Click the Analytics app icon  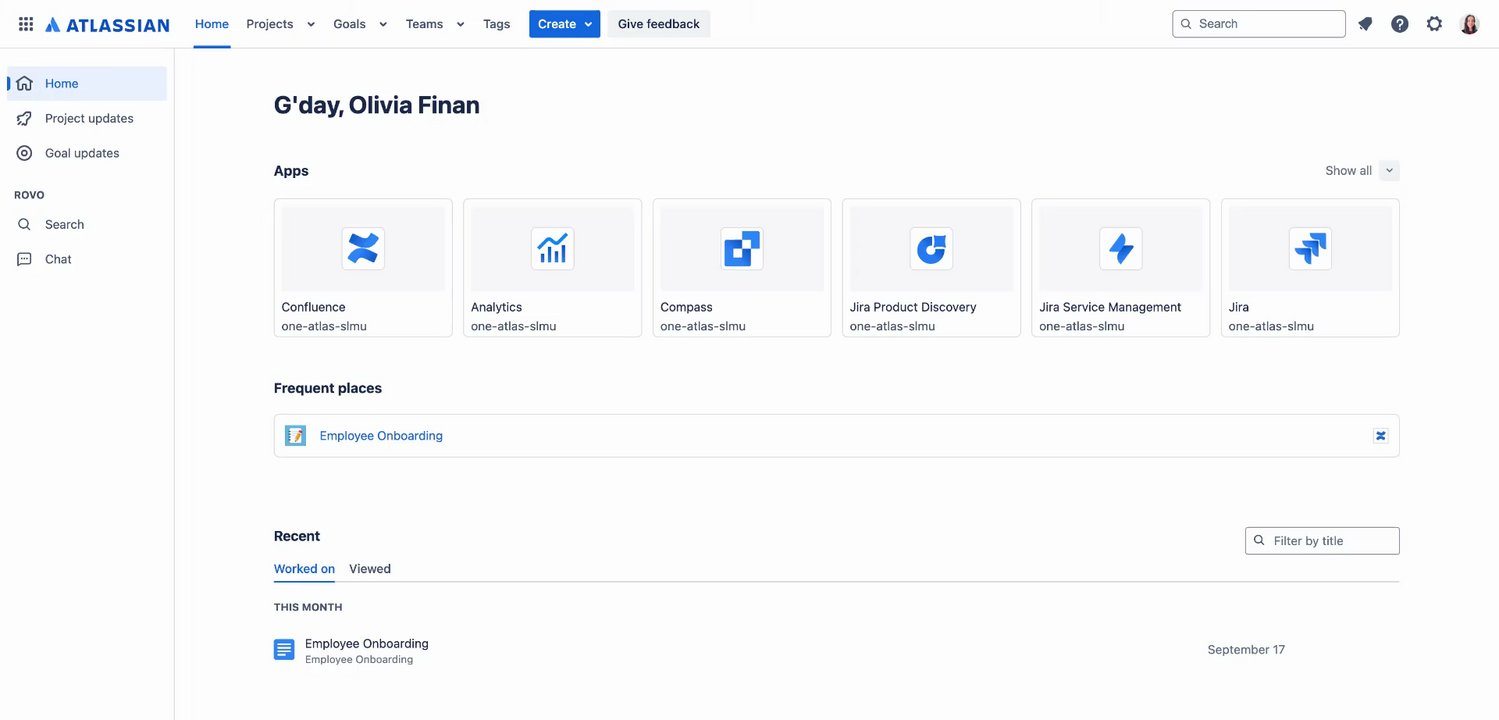click(552, 249)
